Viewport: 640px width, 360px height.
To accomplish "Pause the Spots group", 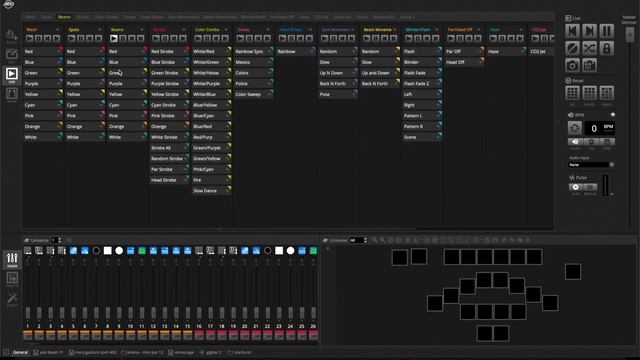I will click(81, 39).
